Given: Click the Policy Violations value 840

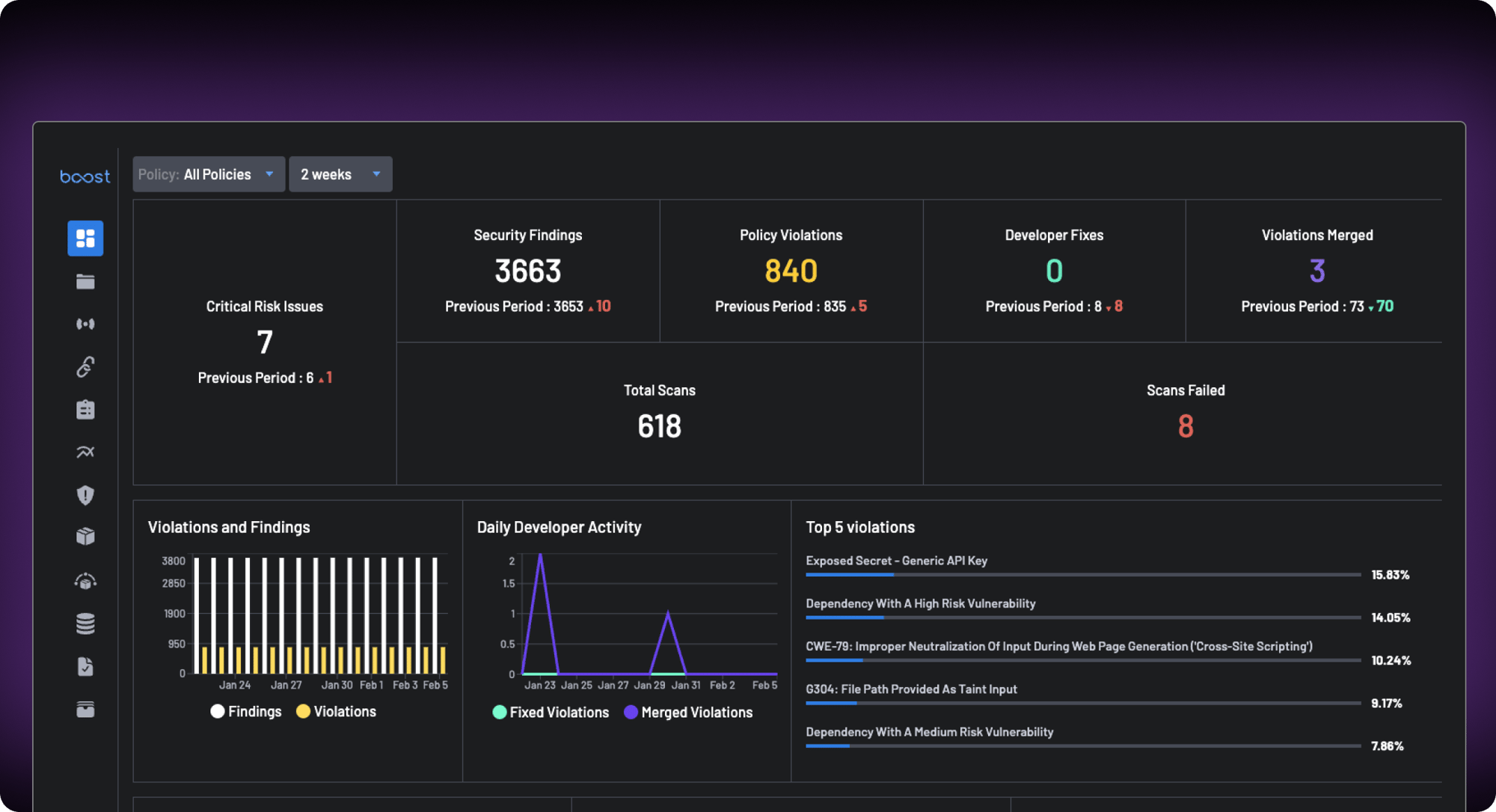Looking at the screenshot, I should [x=791, y=271].
